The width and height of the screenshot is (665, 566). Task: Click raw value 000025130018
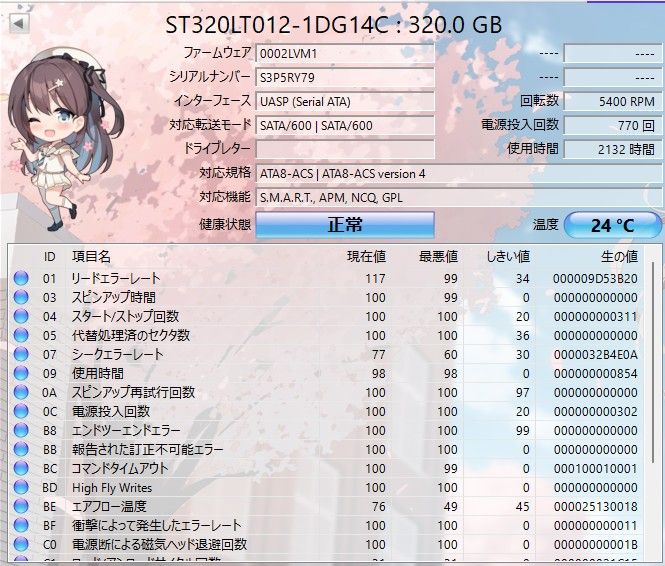595,507
